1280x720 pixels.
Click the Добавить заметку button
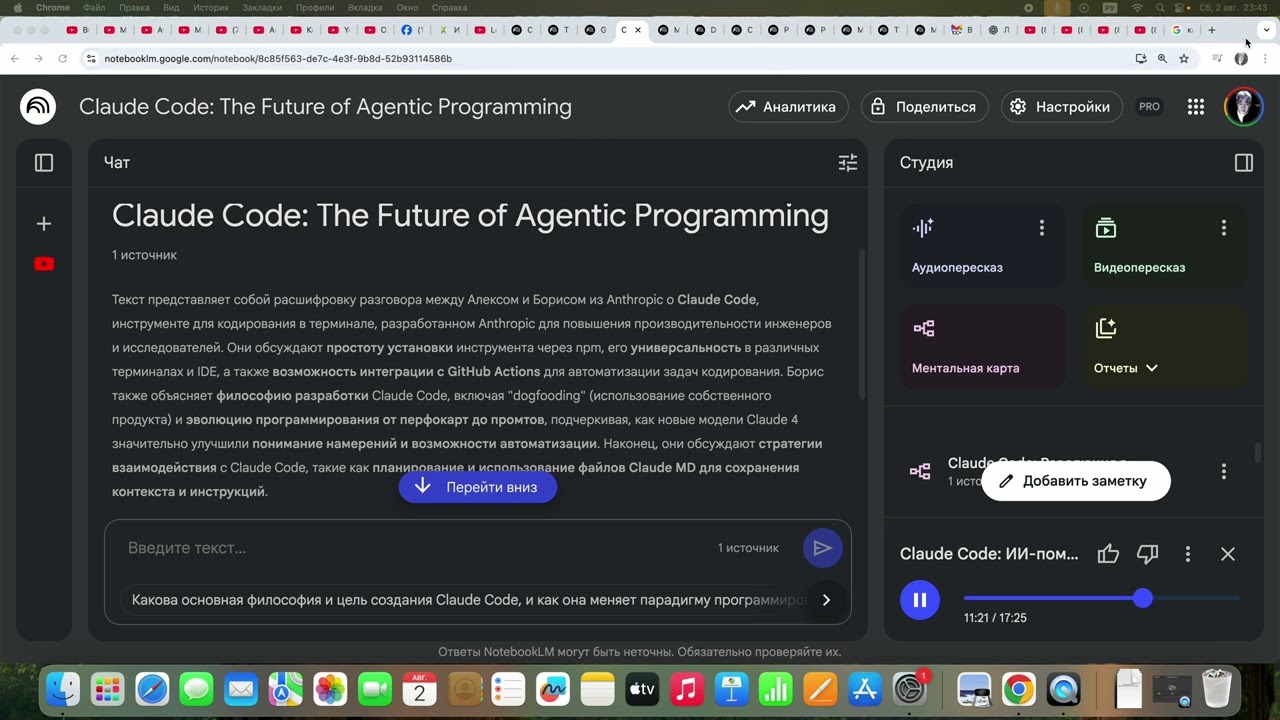coord(1075,481)
